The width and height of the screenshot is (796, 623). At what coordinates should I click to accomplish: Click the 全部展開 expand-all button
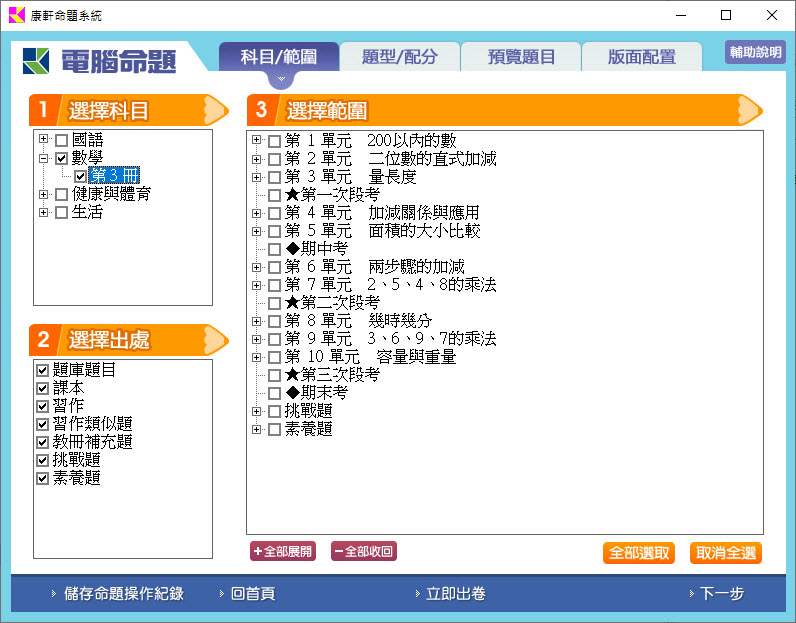[x=283, y=551]
